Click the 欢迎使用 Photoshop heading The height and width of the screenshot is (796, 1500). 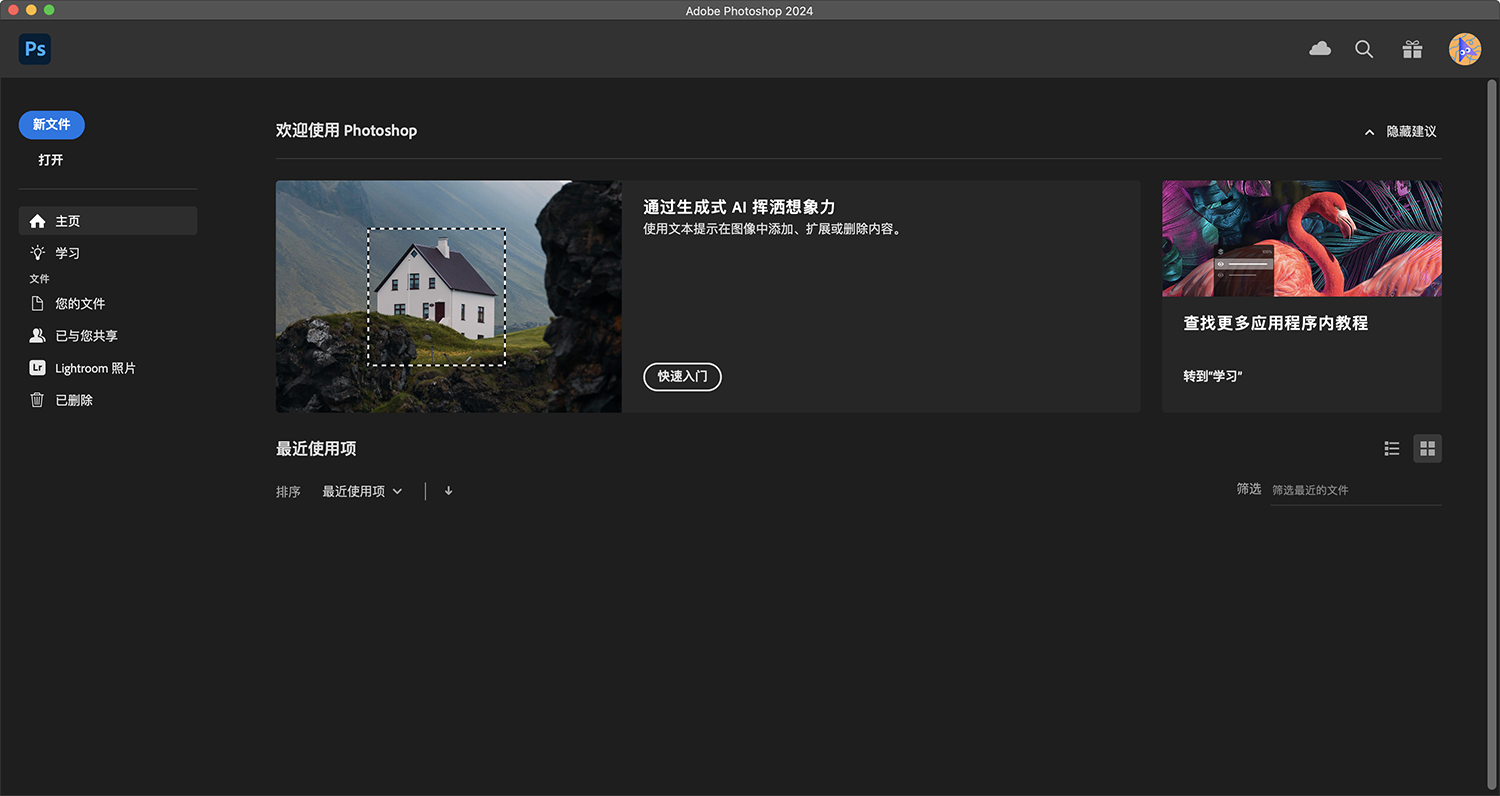click(x=346, y=130)
